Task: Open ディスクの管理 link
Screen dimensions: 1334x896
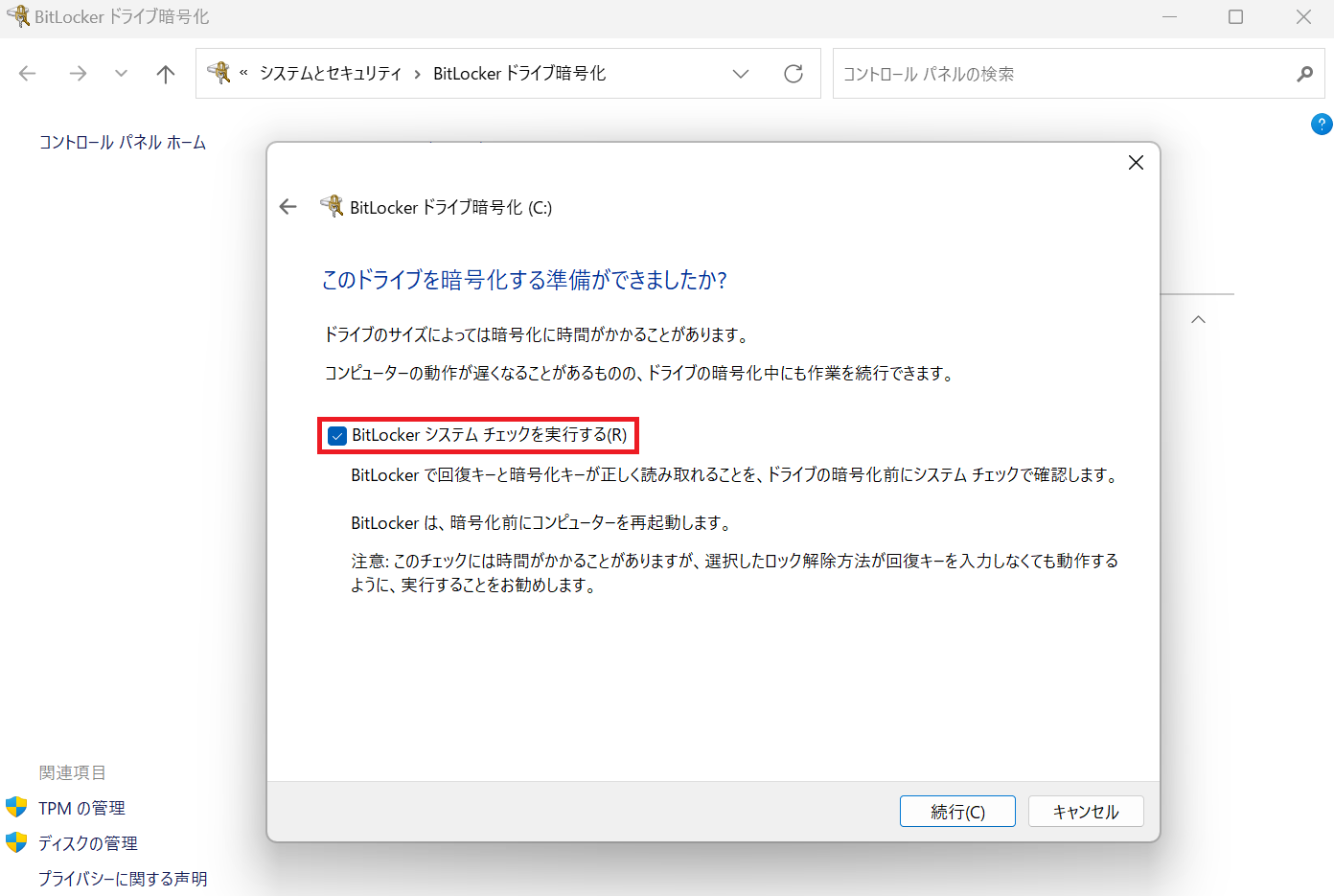Action: click(88, 843)
